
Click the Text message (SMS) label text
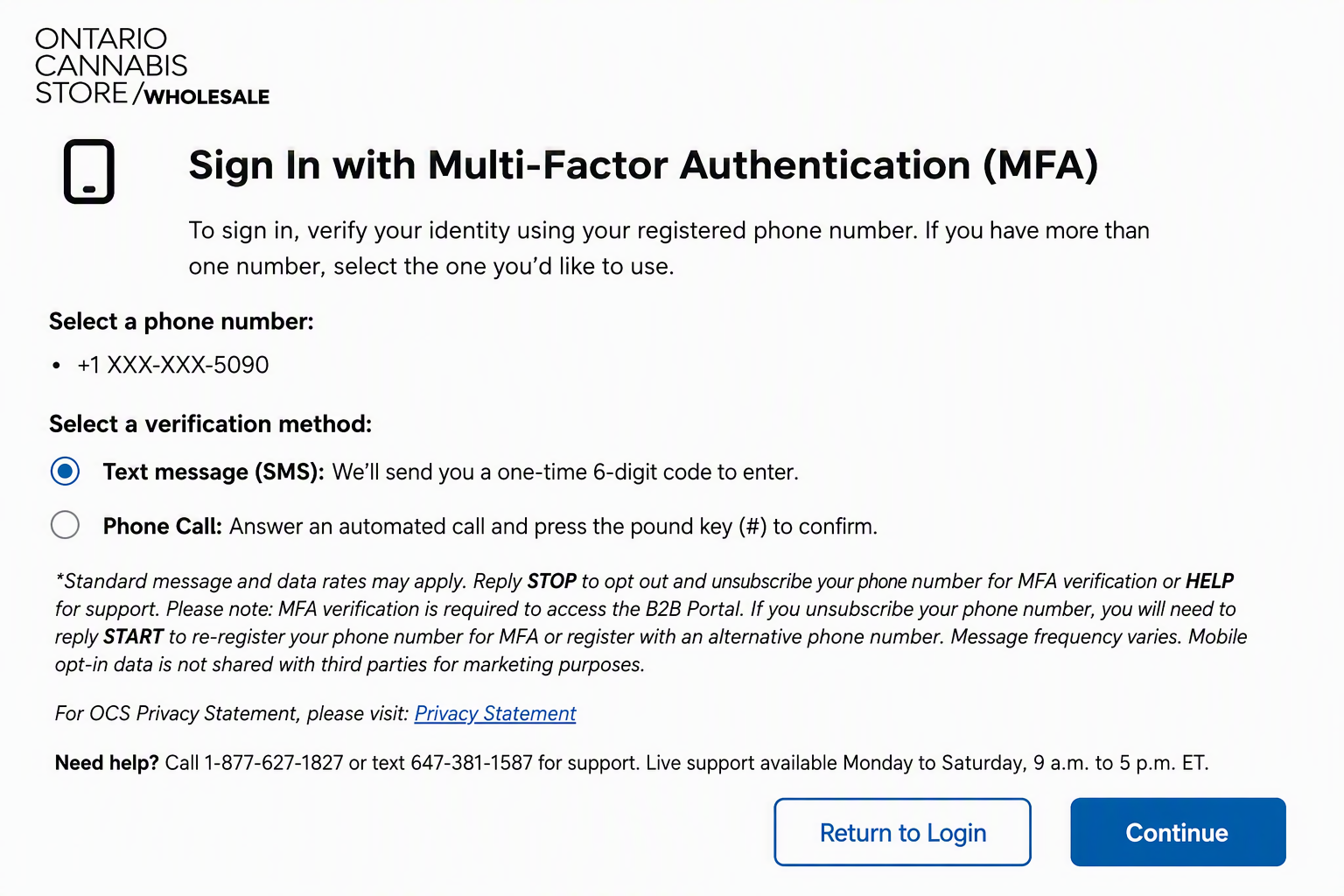pyautogui.click(x=213, y=472)
